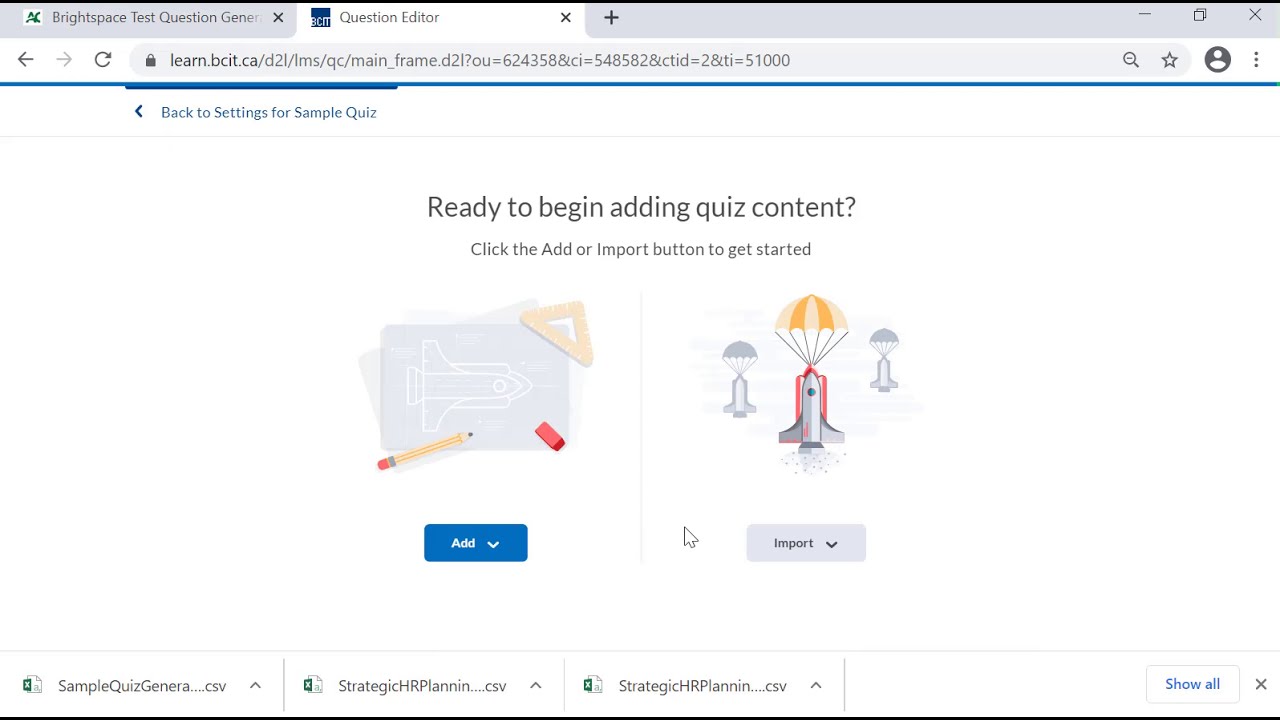Open the first StrategicHRPlannin….csv download
The width and height of the screenshot is (1280, 720).
pos(422,686)
